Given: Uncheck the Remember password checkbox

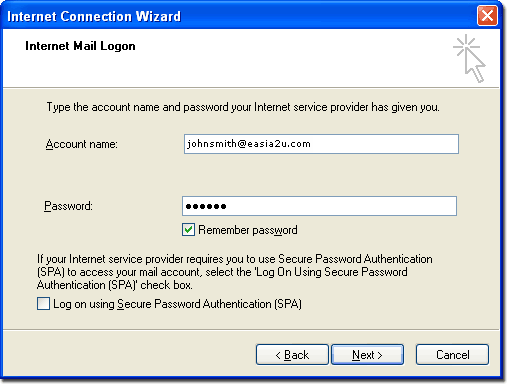Looking at the screenshot, I should (188, 230).
